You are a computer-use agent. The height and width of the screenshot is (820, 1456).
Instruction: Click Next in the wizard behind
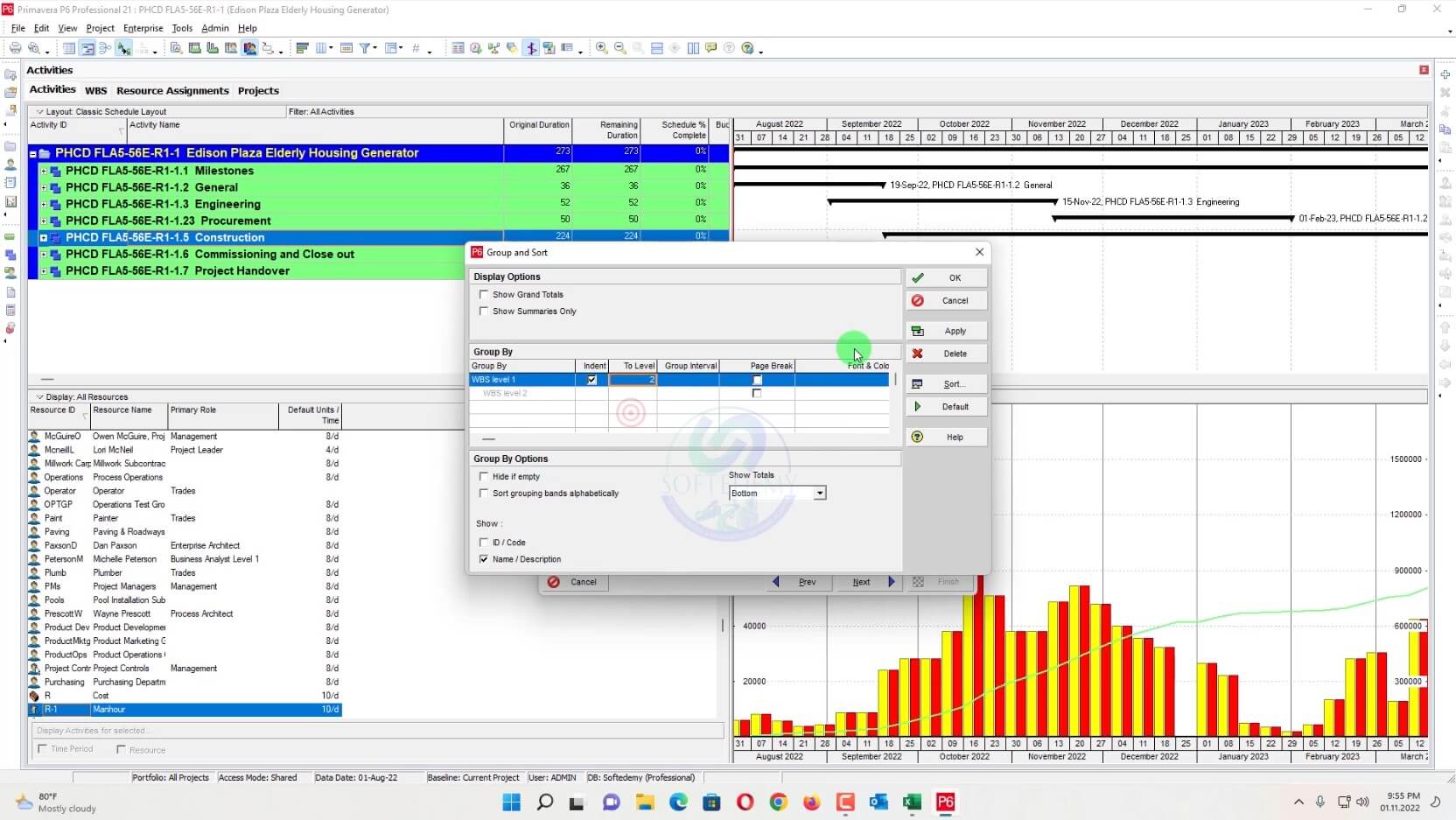click(870, 582)
